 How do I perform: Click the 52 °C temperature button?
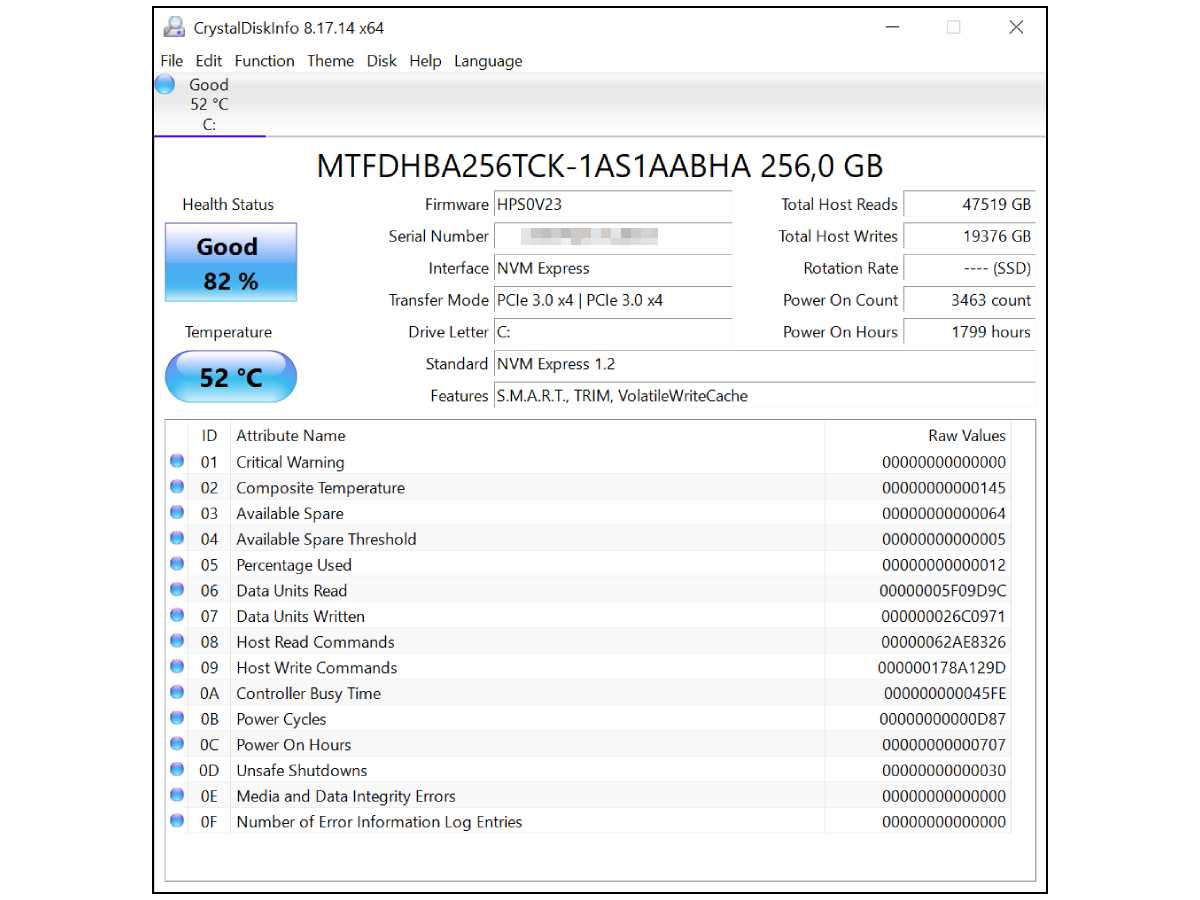[231, 377]
